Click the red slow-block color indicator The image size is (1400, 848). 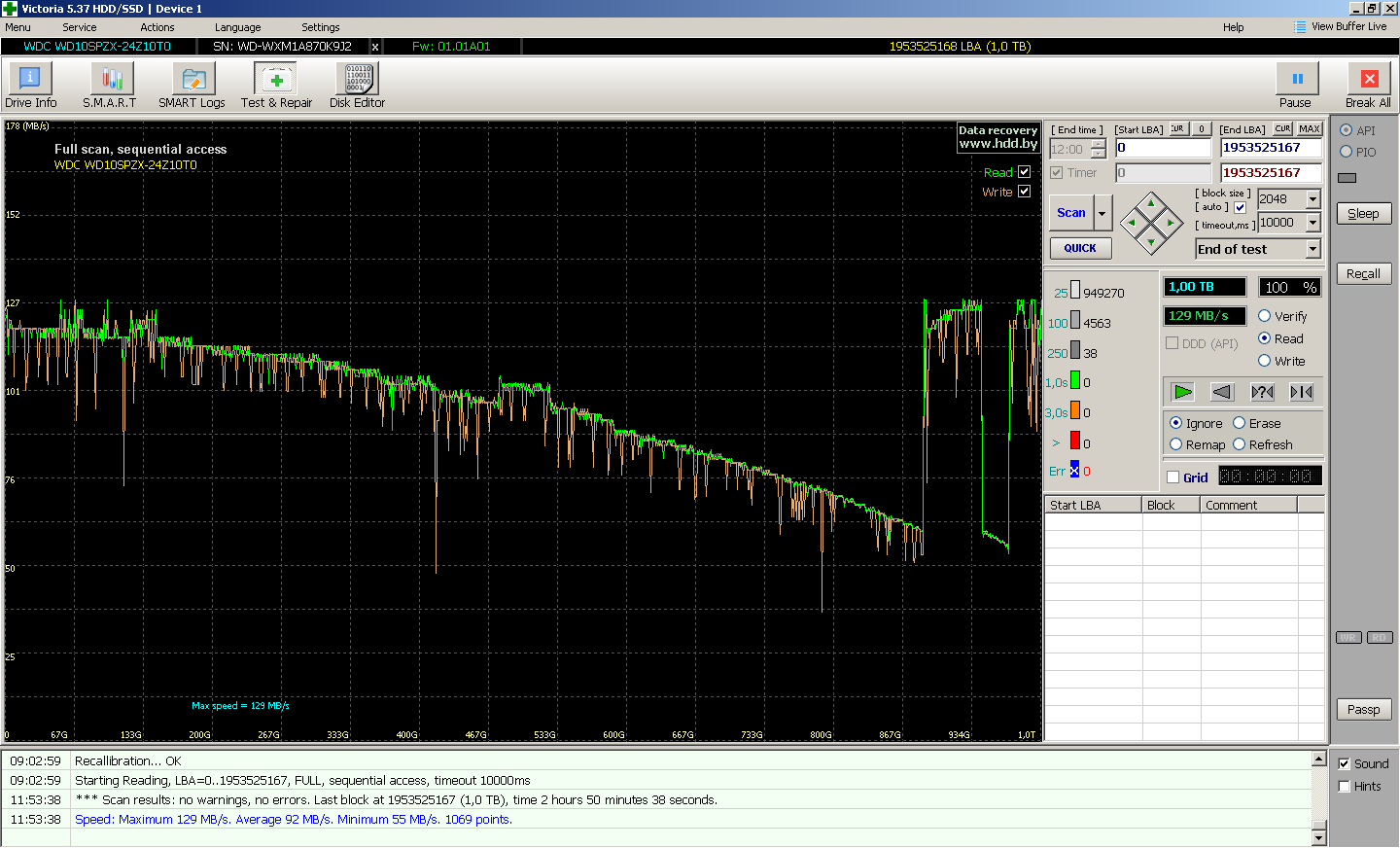[x=1075, y=442]
